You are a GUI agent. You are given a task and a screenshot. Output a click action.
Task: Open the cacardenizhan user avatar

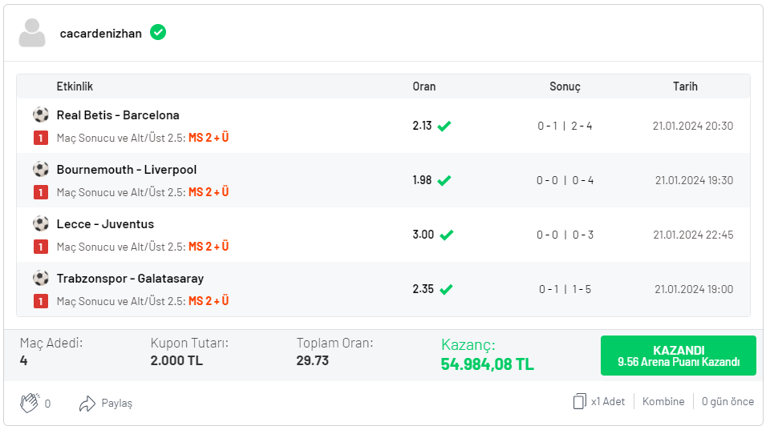[32, 33]
